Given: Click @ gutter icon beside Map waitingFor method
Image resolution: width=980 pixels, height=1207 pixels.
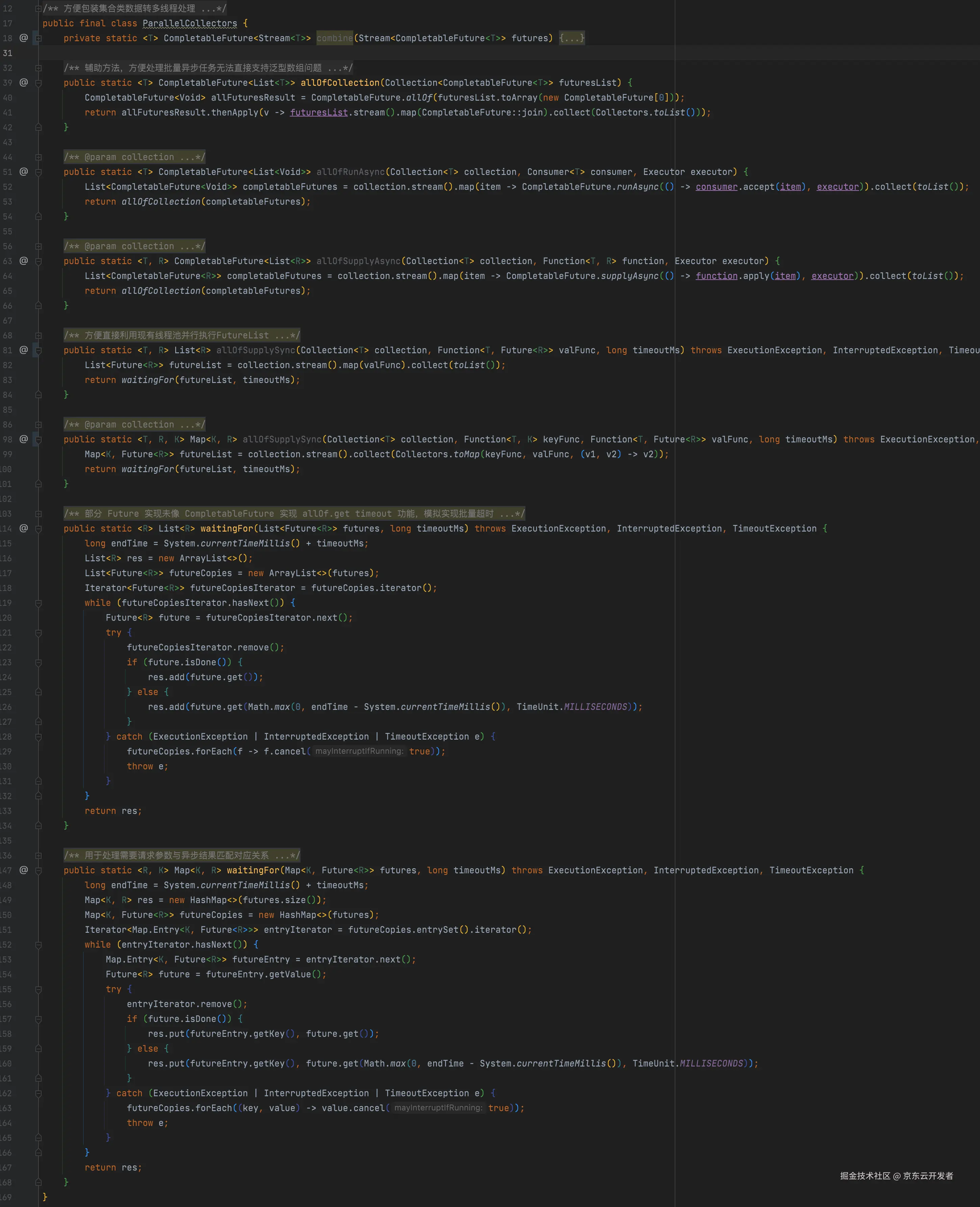Looking at the screenshot, I should pyautogui.click(x=23, y=870).
